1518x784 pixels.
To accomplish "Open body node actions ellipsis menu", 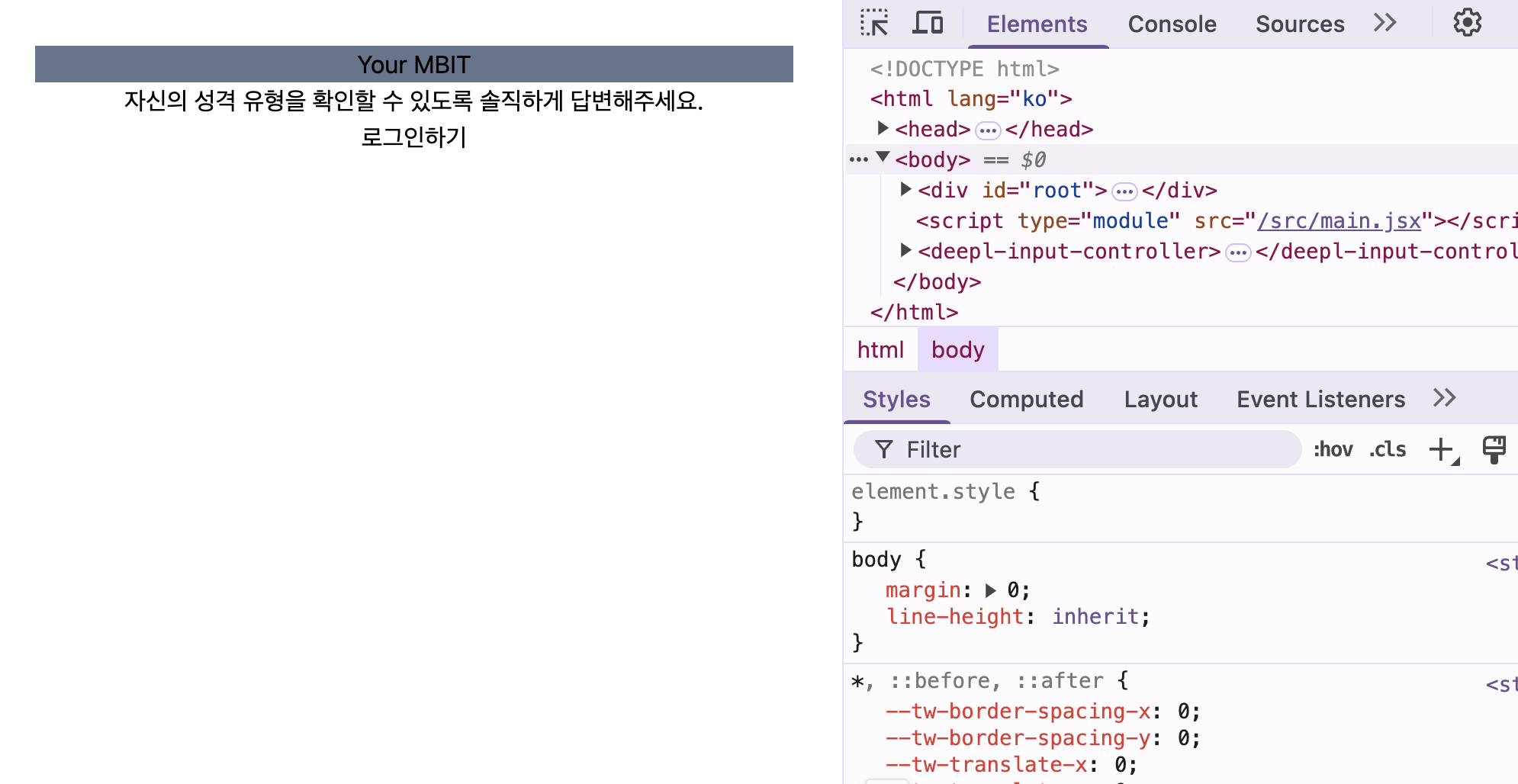I will tap(859, 159).
